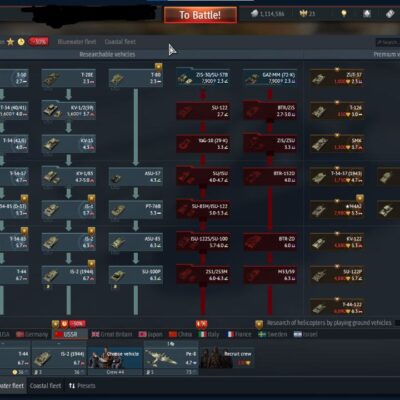The height and width of the screenshot is (400, 400).
Task: Select the IS-2 tank in research tree
Action: coord(69,242)
